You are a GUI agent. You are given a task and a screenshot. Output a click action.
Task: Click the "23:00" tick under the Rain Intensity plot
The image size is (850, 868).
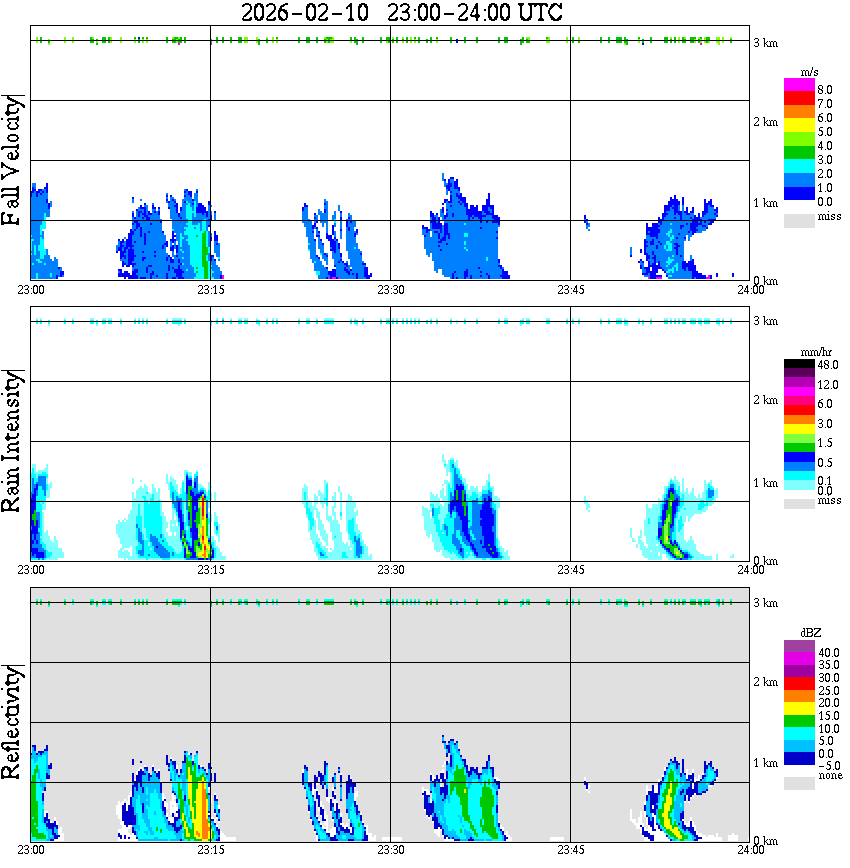pyautogui.click(x=31, y=570)
